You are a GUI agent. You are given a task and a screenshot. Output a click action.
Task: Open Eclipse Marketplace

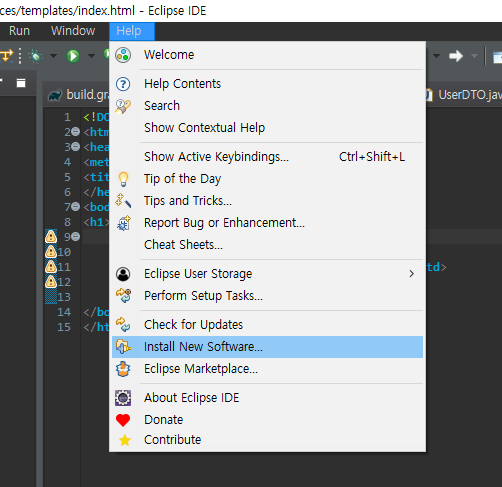267,369
